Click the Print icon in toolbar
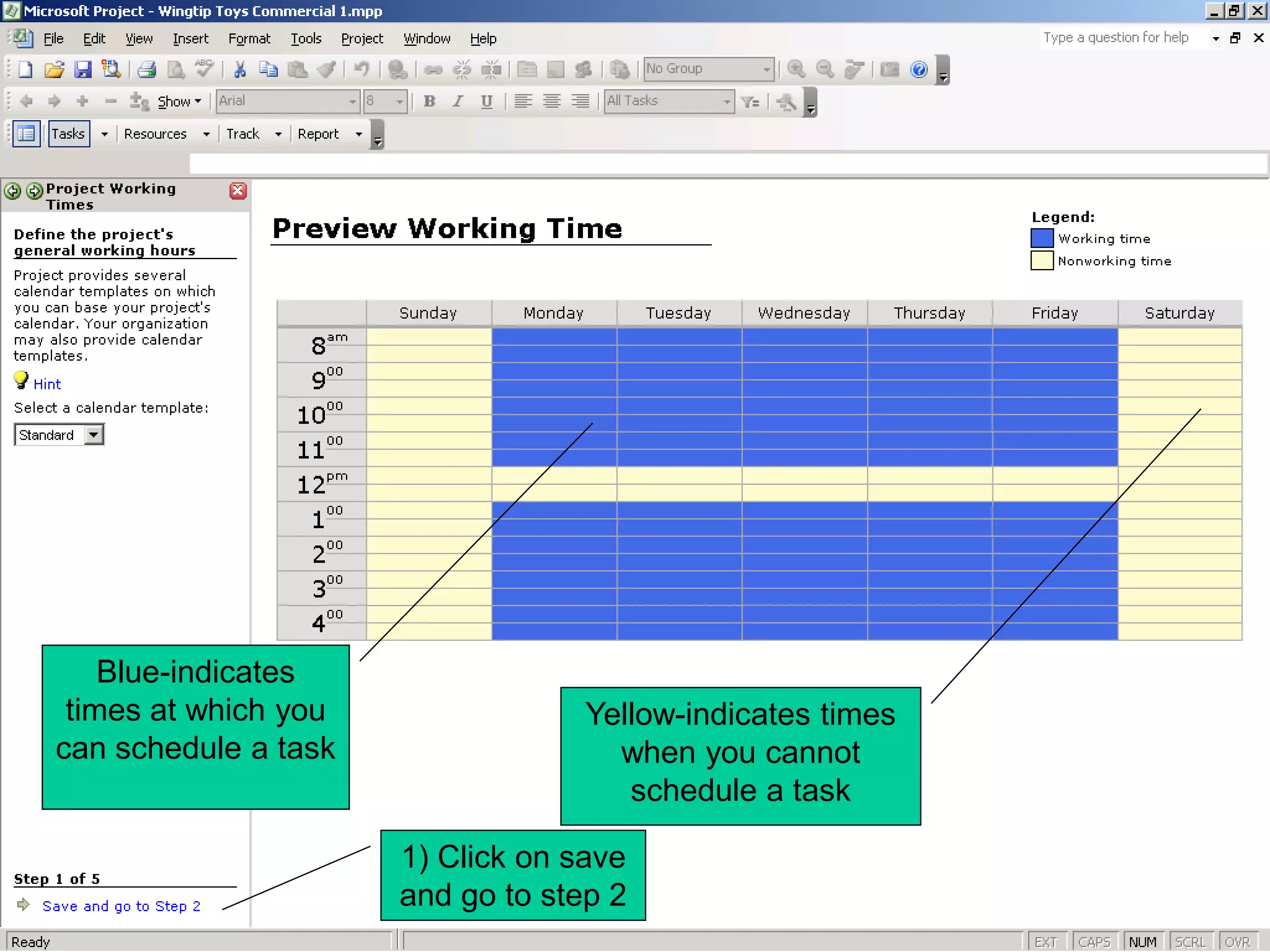This screenshot has height=952, width=1270. pyautogui.click(x=147, y=69)
